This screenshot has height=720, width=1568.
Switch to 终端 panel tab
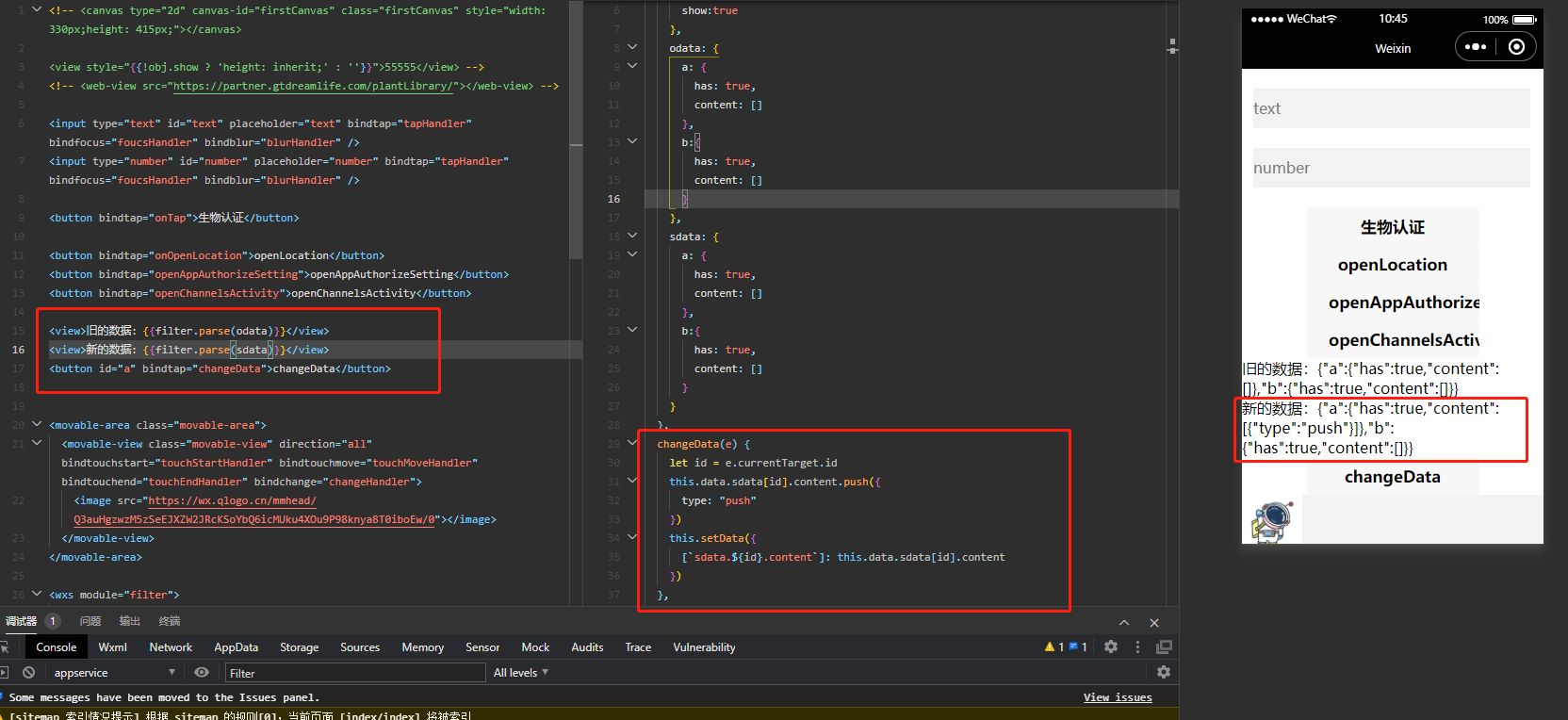click(170, 621)
